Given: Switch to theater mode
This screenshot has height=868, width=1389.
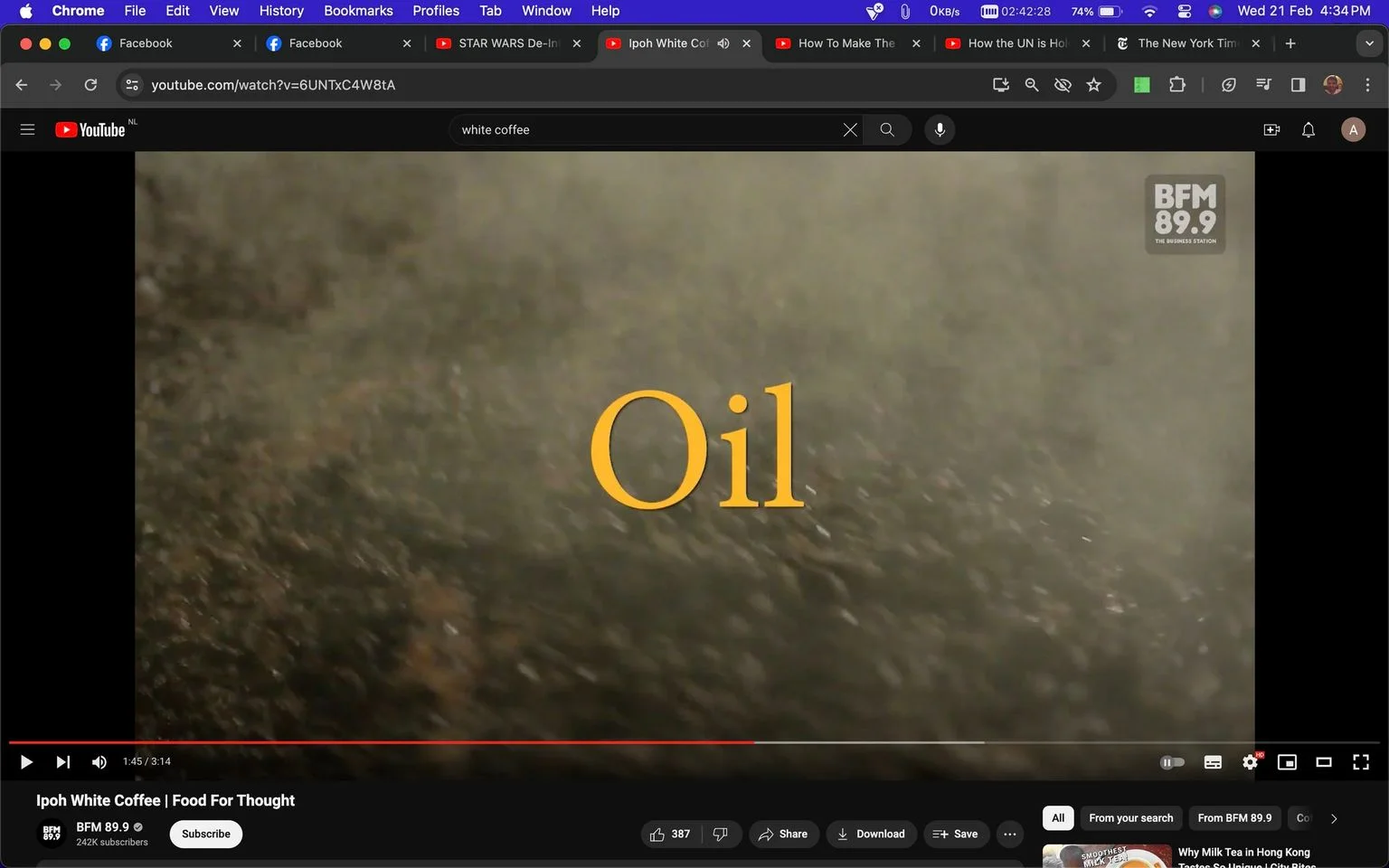Looking at the screenshot, I should click(x=1323, y=762).
